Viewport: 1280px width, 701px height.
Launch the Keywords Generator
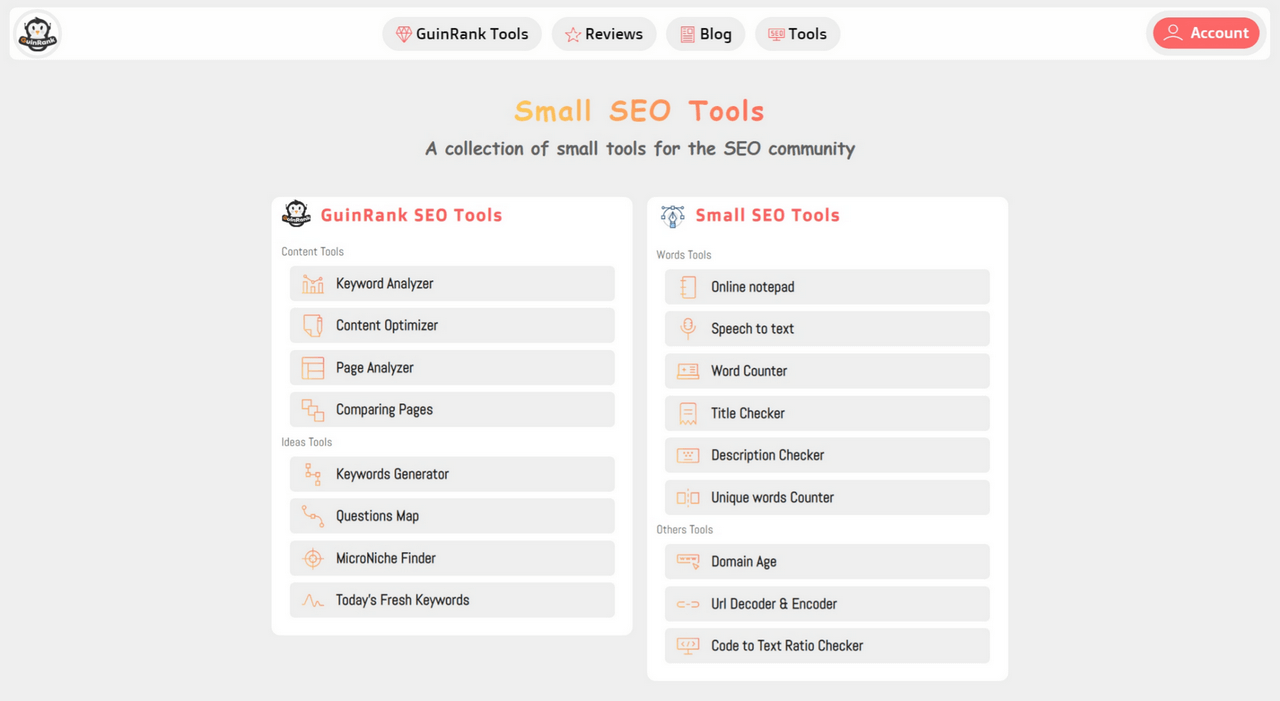[x=452, y=475]
